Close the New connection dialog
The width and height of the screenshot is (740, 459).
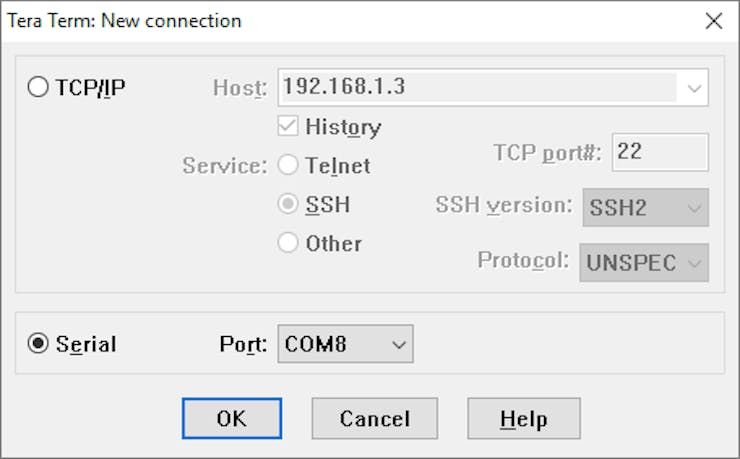coord(714,21)
